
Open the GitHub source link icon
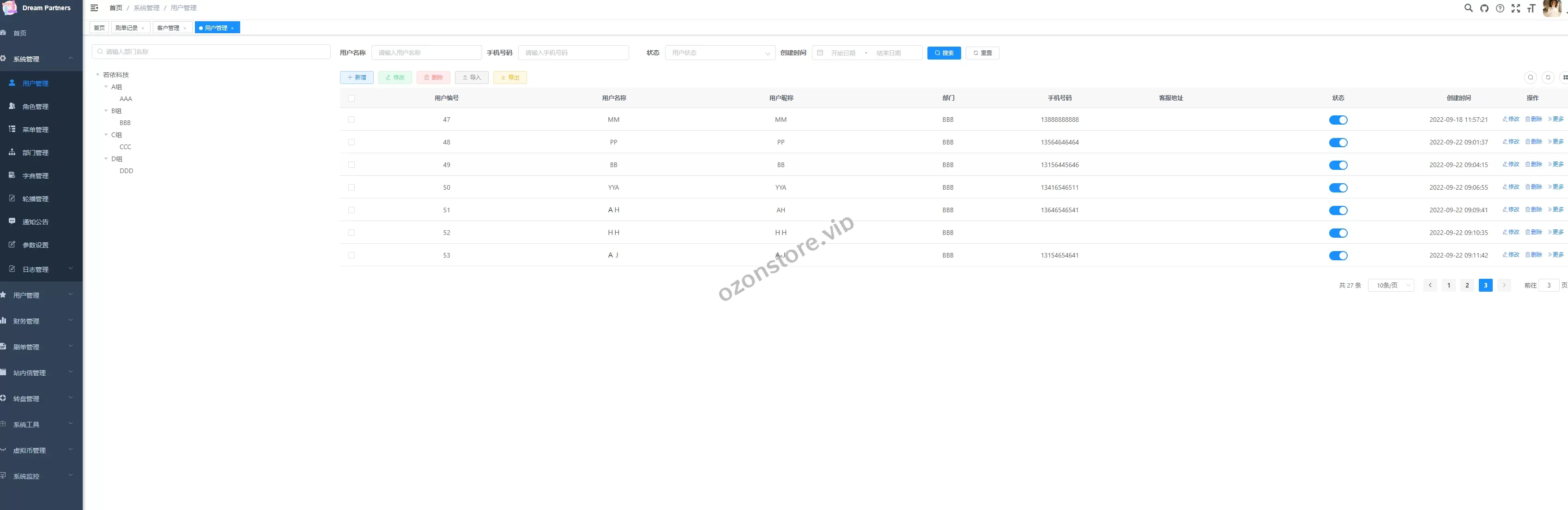(1484, 8)
